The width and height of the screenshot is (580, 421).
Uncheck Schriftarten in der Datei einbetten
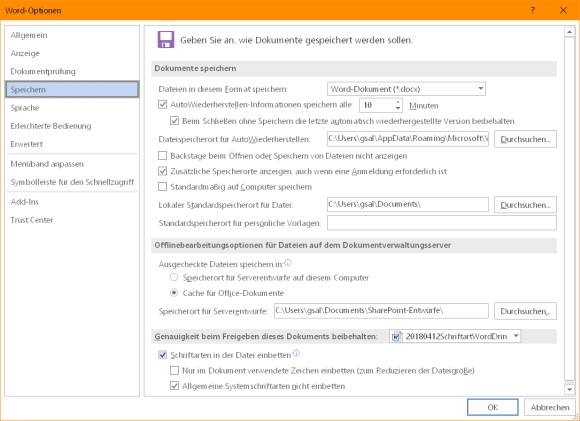162,355
